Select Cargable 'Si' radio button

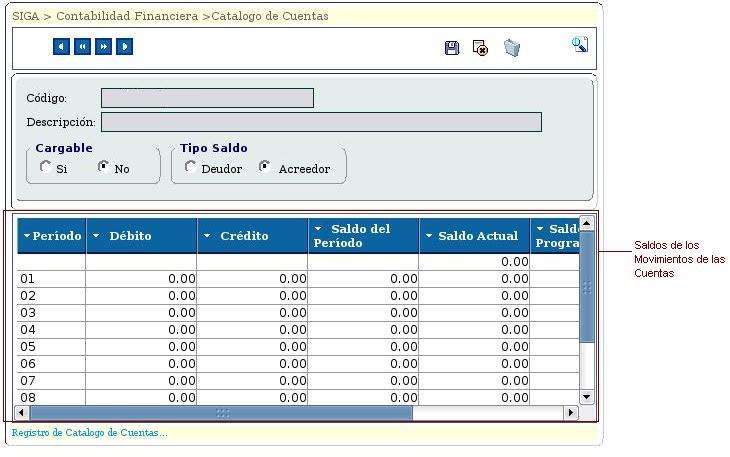(x=46, y=167)
